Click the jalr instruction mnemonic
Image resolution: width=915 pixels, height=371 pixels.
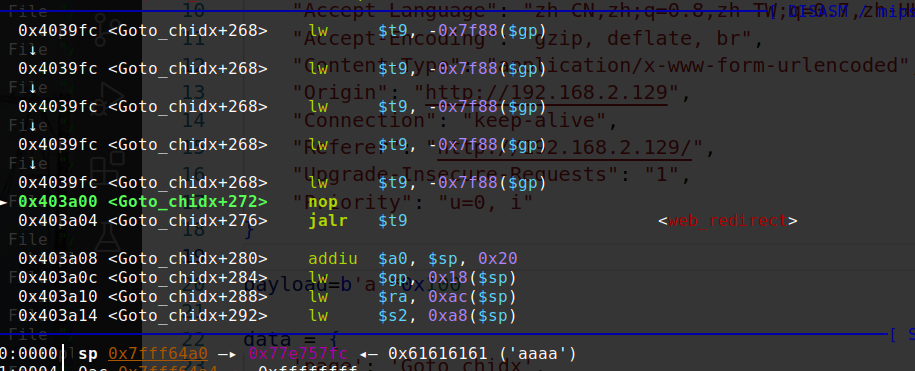327,221
